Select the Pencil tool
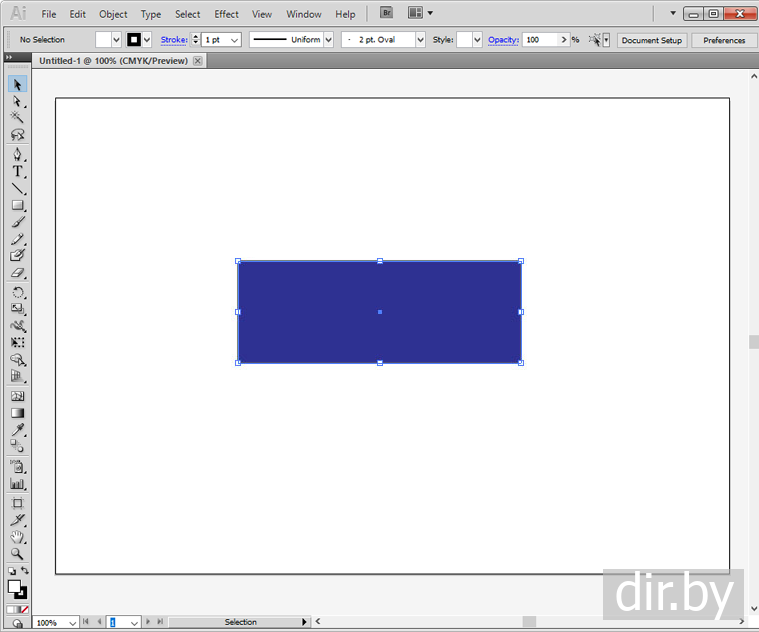The image size is (759, 632). click(17, 239)
